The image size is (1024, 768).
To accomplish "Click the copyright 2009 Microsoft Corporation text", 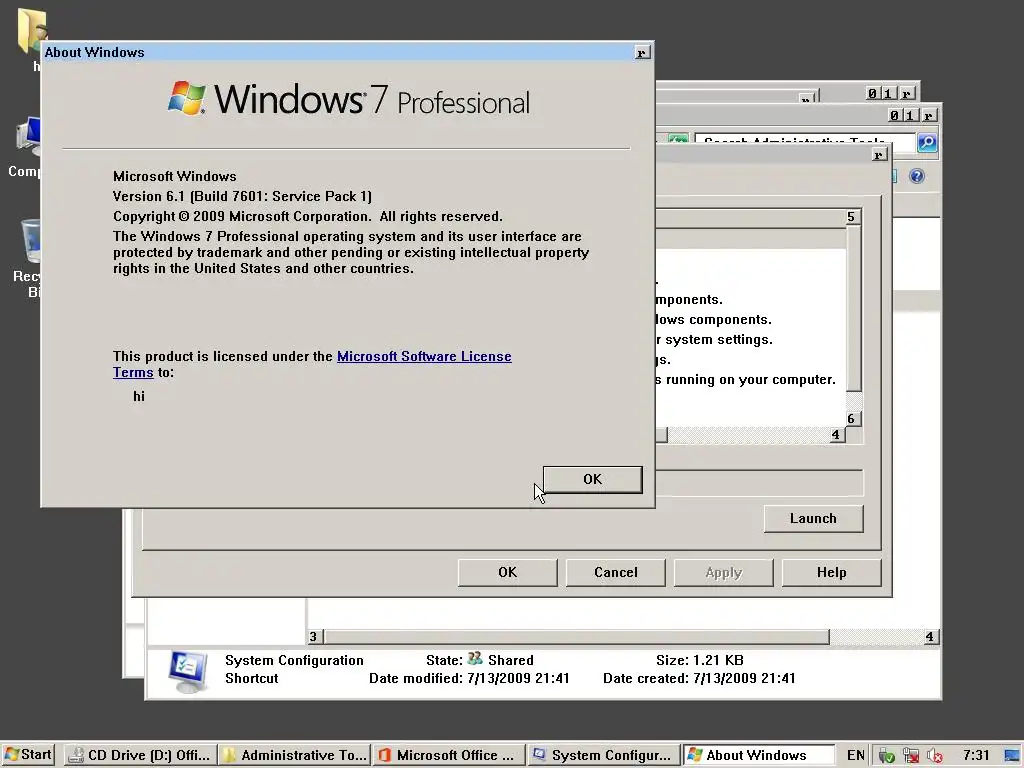I will (x=308, y=217).
